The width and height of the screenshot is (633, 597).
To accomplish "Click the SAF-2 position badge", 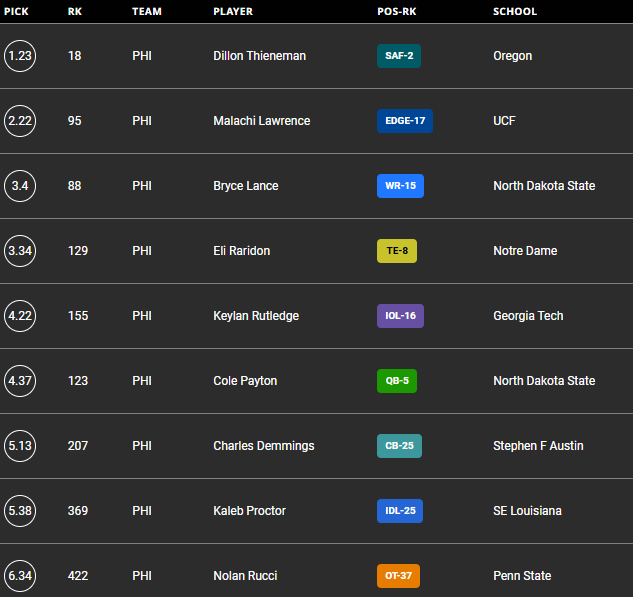I will [x=399, y=56].
